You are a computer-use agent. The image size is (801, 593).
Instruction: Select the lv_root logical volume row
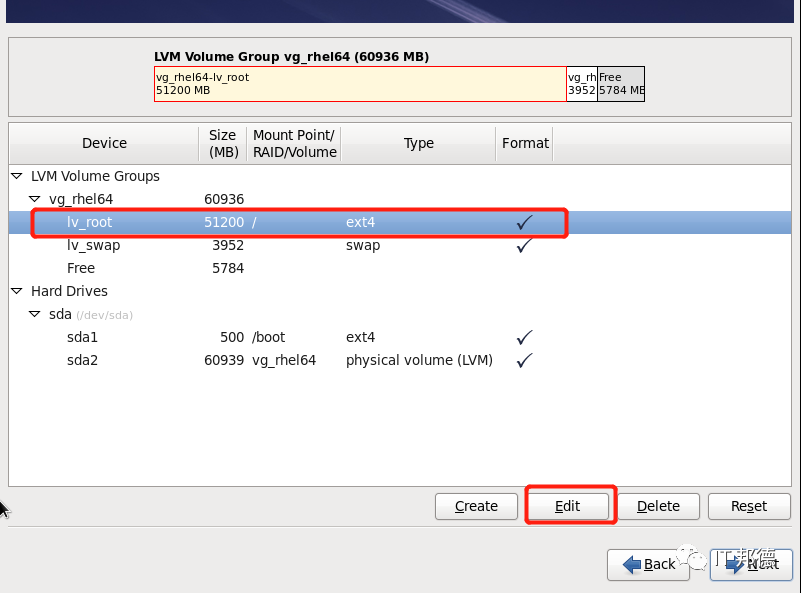tap(399, 223)
